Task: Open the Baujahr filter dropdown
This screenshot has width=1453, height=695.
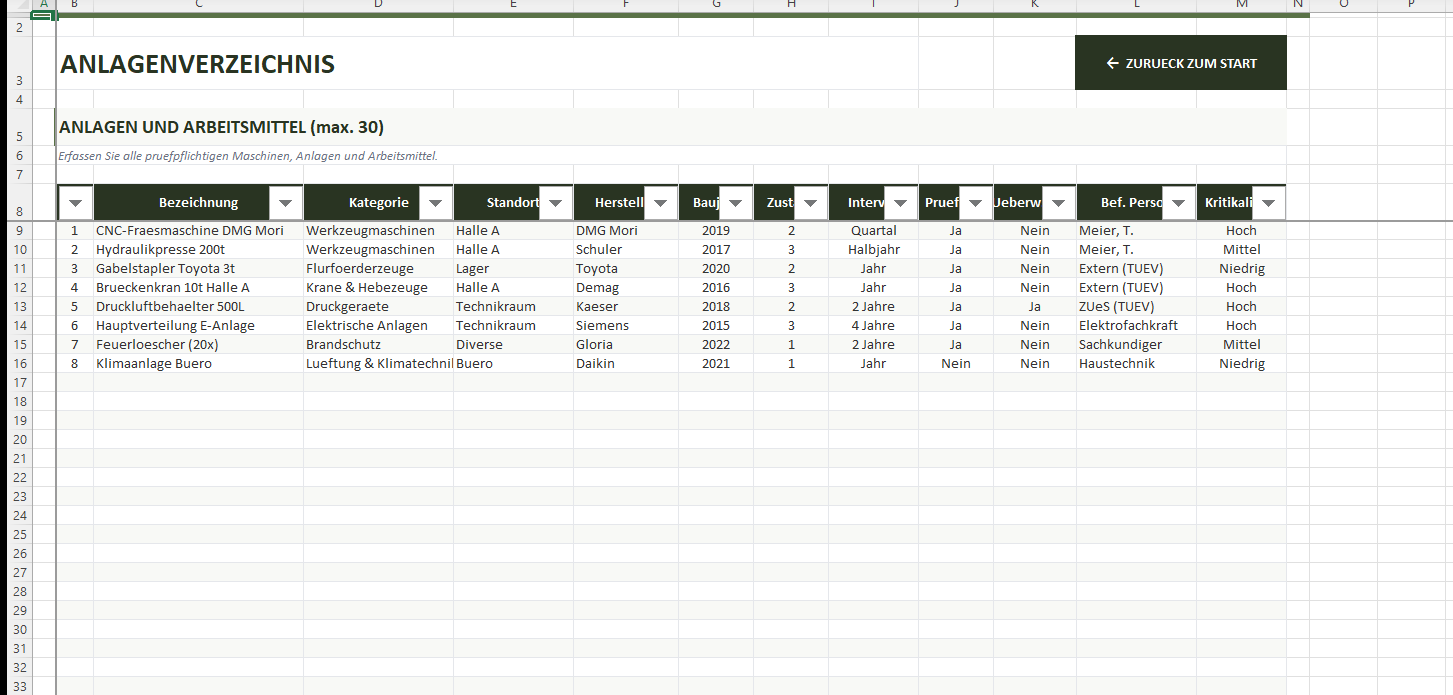Action: pyautogui.click(x=735, y=203)
